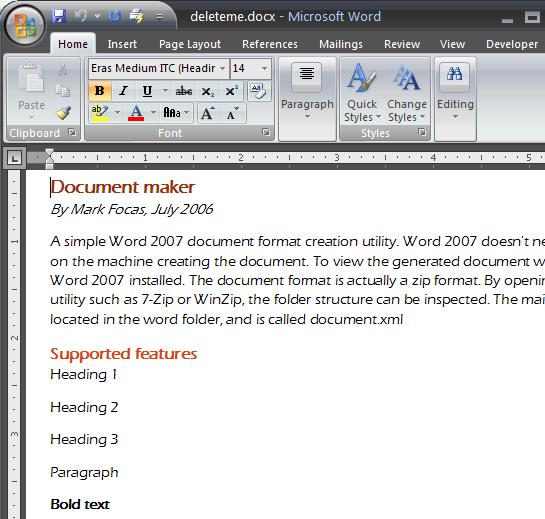Click the Paragraph line in document

(x=84, y=472)
